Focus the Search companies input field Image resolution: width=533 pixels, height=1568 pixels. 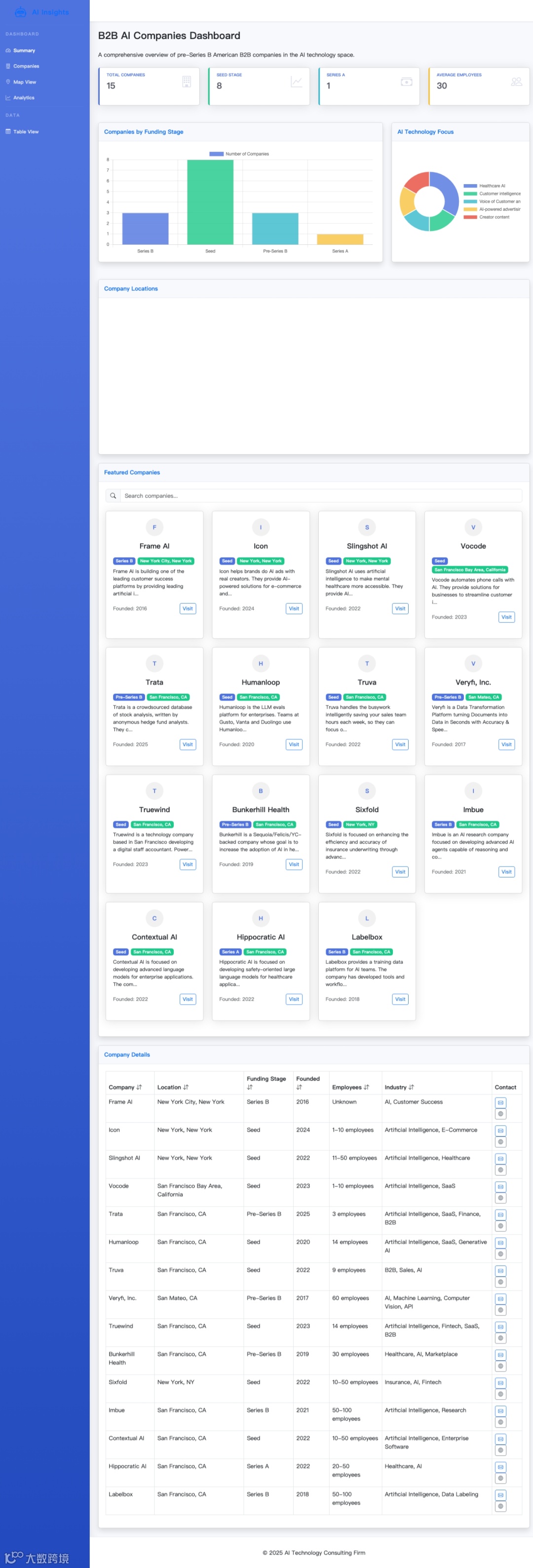[321, 496]
